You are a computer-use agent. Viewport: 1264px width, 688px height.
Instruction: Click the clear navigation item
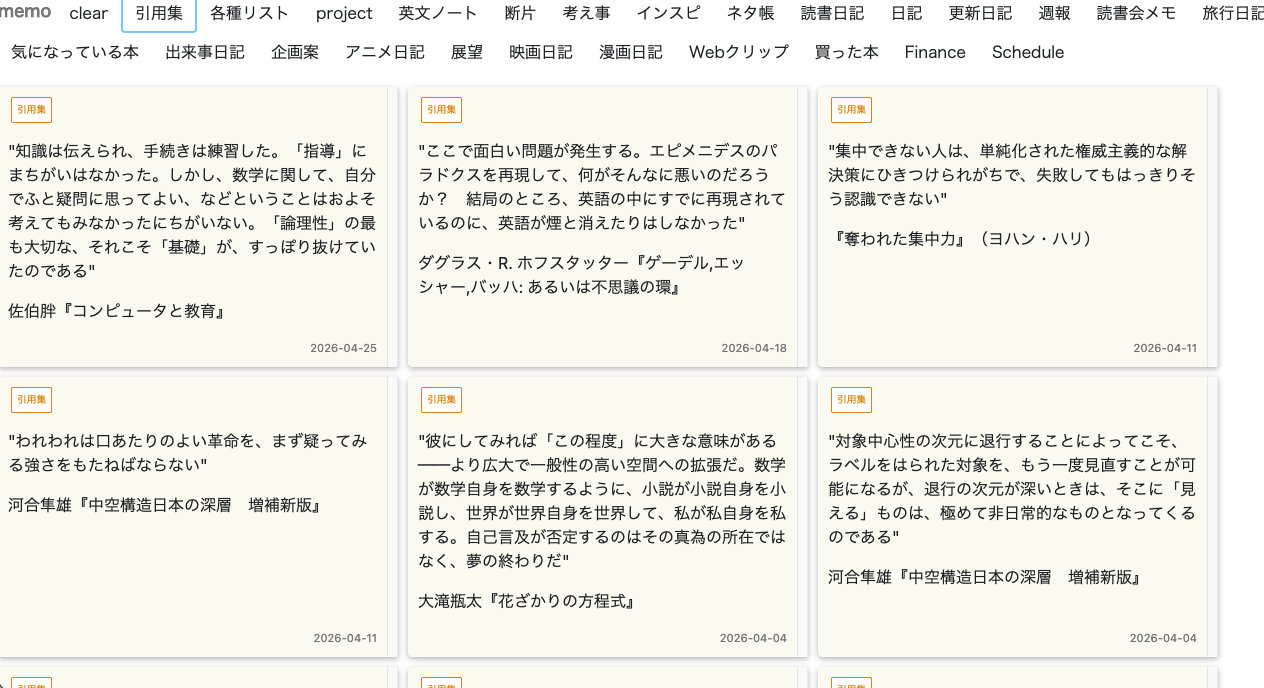(x=88, y=13)
